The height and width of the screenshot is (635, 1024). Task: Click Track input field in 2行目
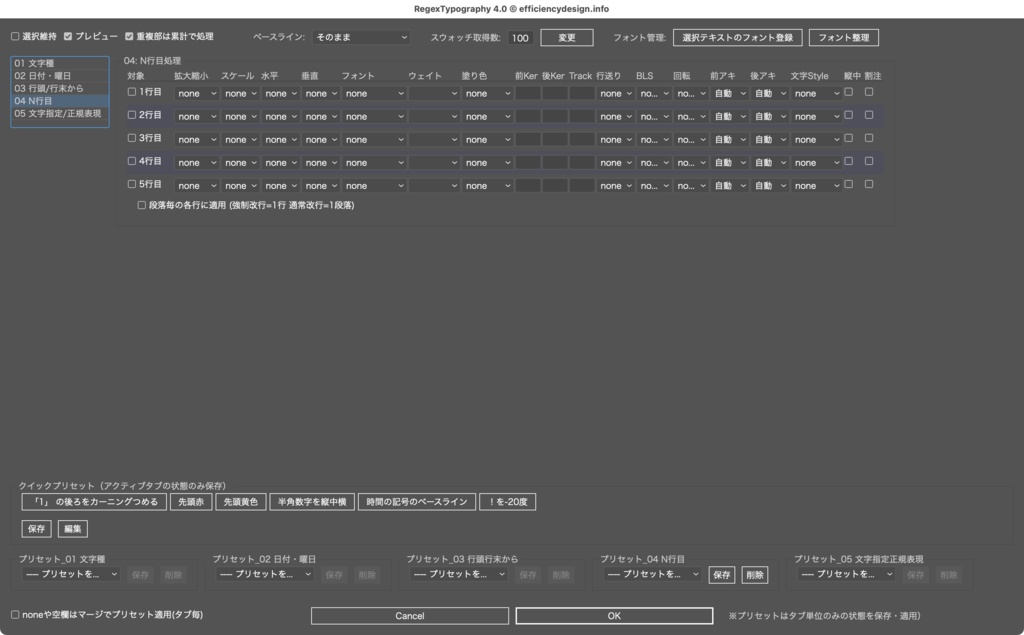coord(581,116)
